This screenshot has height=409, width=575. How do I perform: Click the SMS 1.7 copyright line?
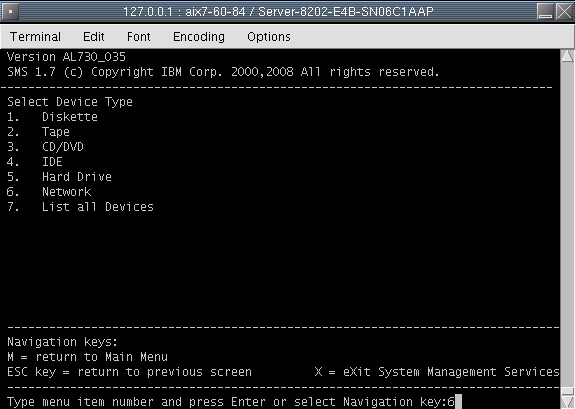point(223,72)
